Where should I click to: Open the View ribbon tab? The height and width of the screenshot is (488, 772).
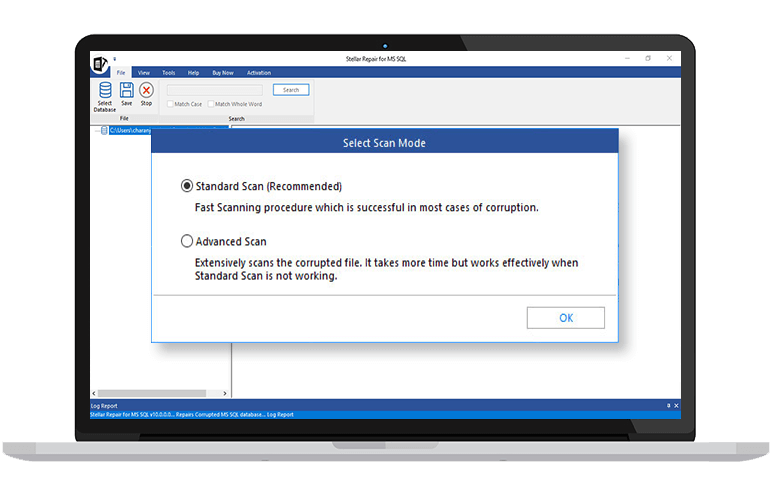point(144,72)
